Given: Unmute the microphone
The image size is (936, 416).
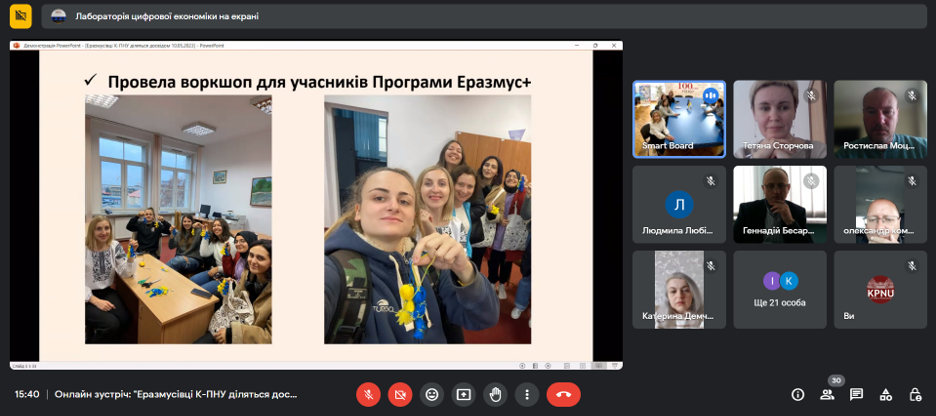Looking at the screenshot, I should 368,394.
